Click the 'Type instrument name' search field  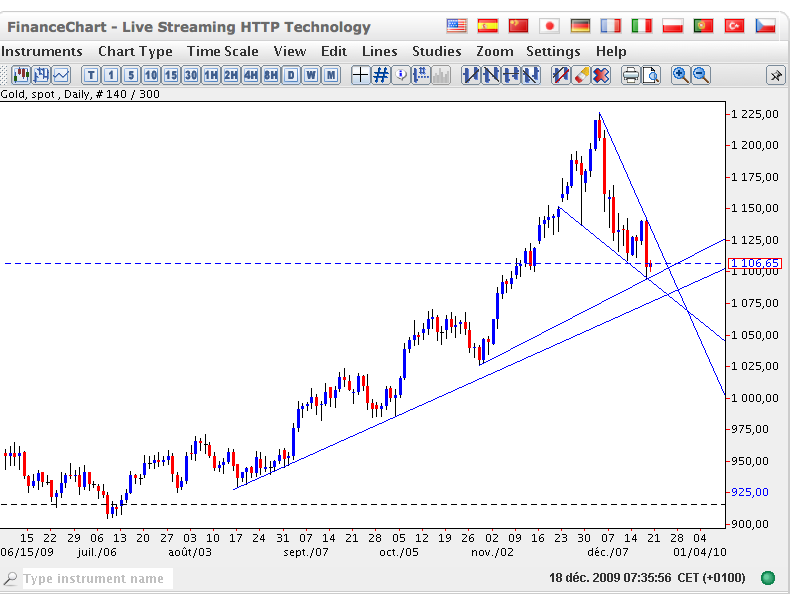click(x=96, y=579)
